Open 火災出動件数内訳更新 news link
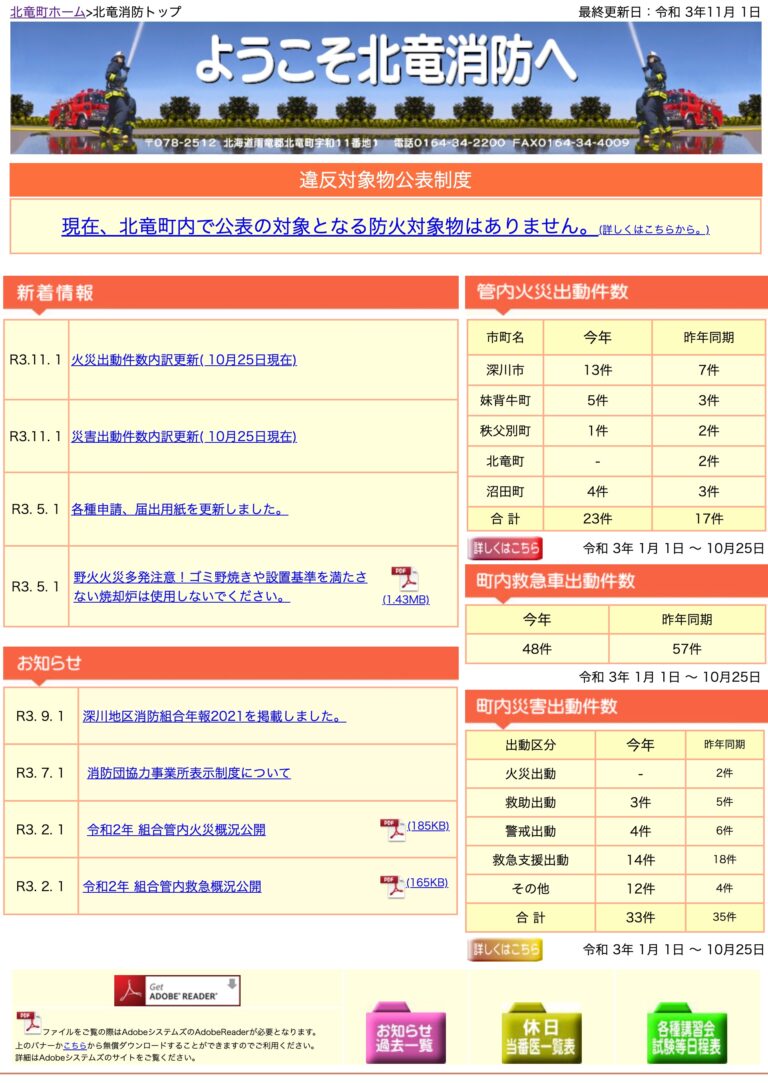This screenshot has height=1083, width=768. click(184, 360)
